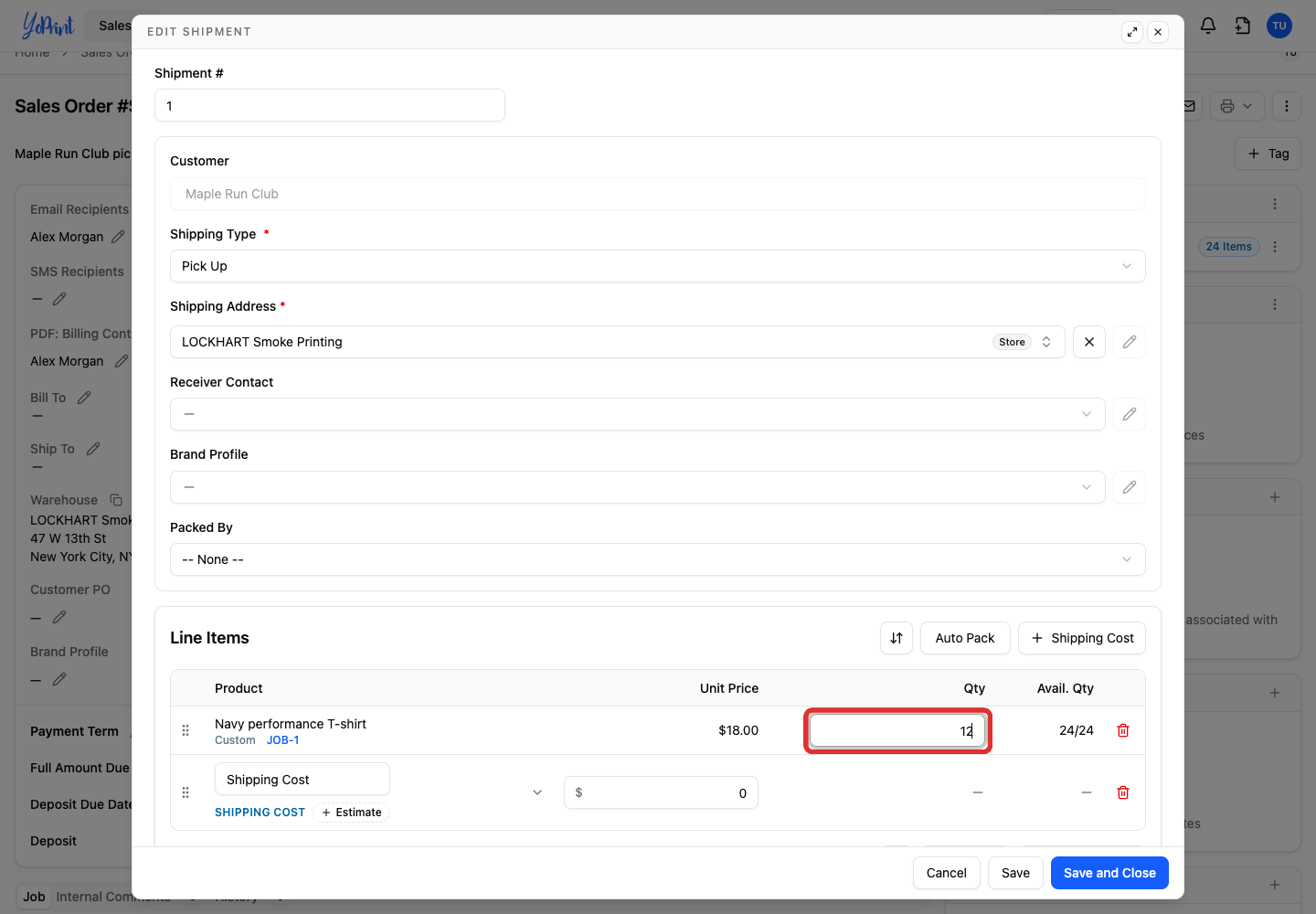Expand the Shipping Cost product chevron
This screenshot has width=1316, height=914.
(x=537, y=792)
